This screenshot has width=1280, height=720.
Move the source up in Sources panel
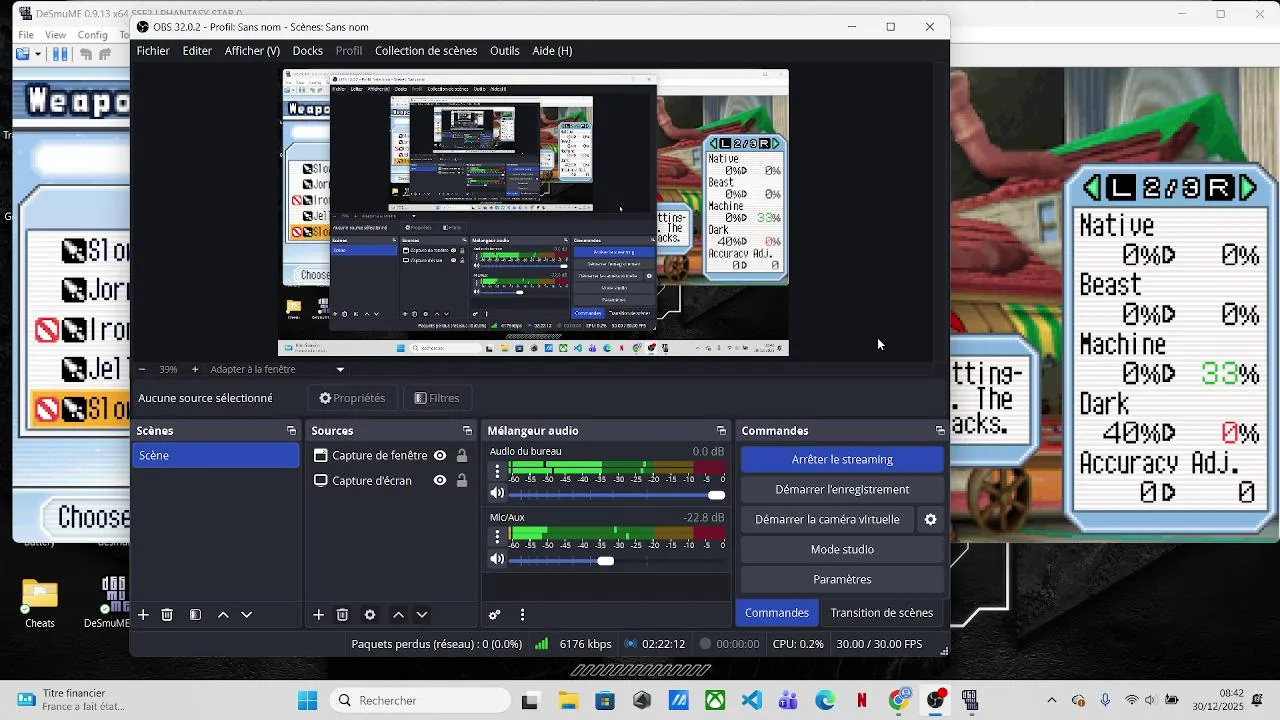(x=398, y=615)
